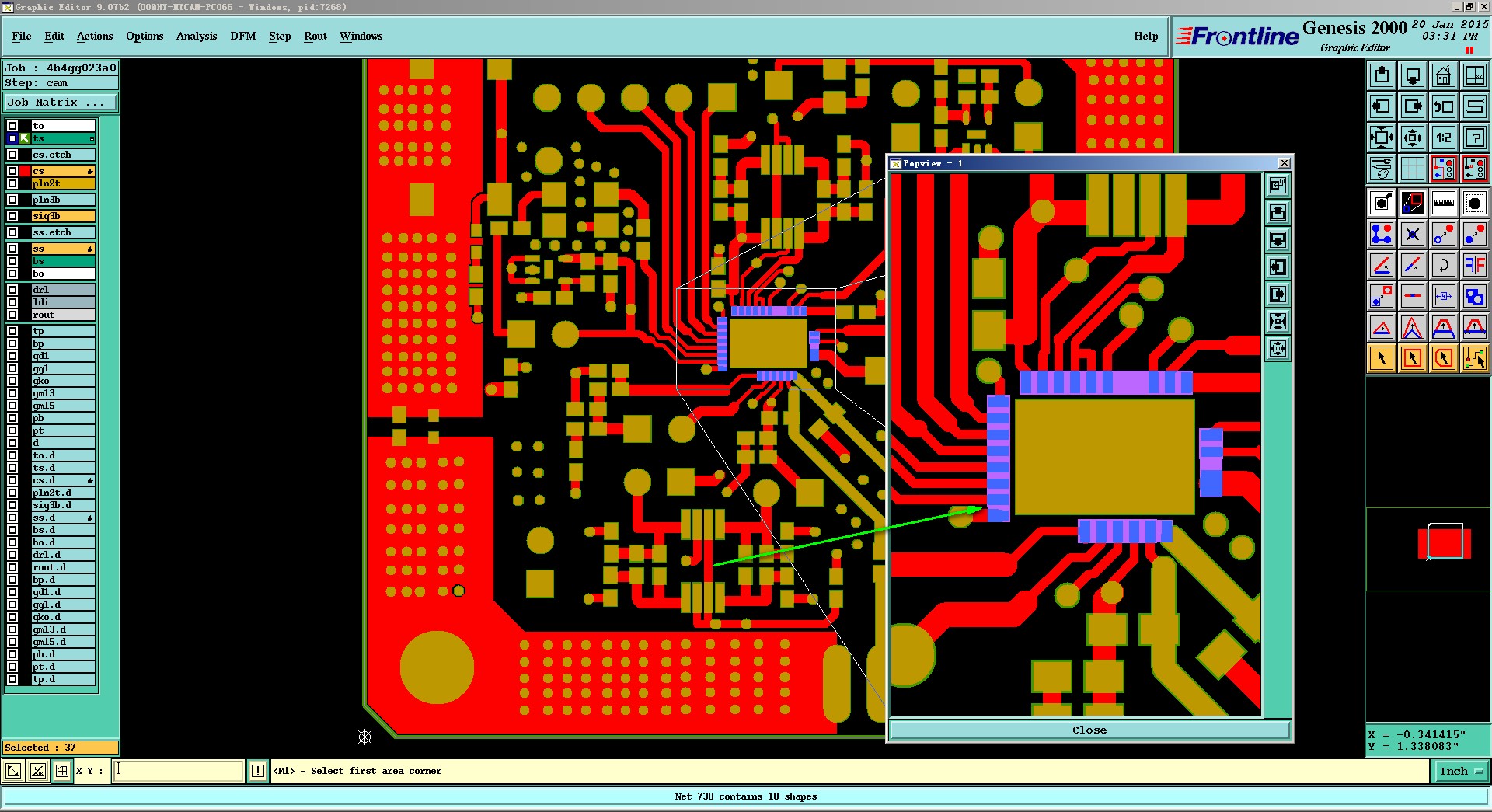Toggle the checkbox for layer 'cs.etch'
Viewport: 1492px width, 812px height.
coord(12,155)
